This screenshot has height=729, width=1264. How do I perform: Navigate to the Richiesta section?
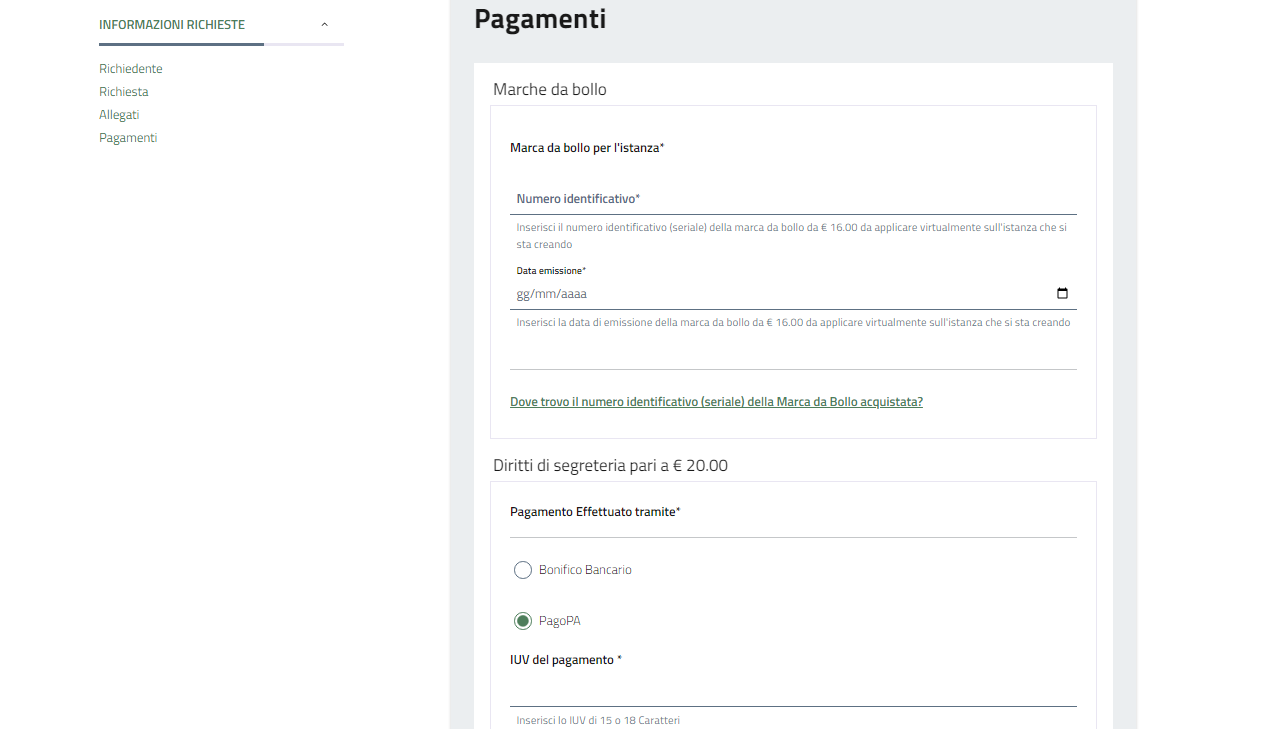pos(124,92)
